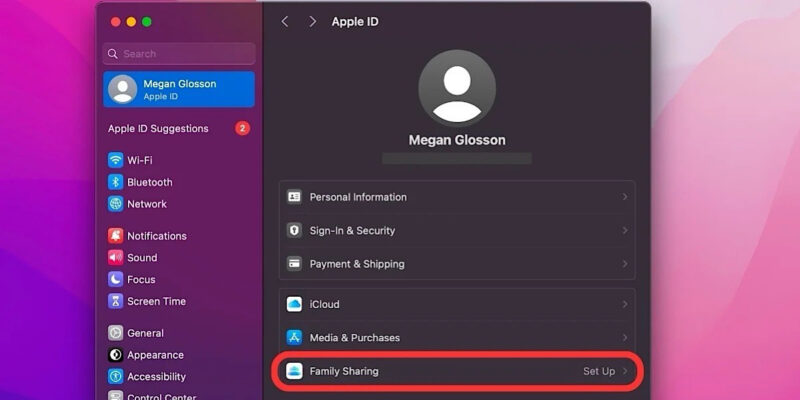Open Notifications label in sidebar
Screen dimensions: 800x400
(x=157, y=236)
